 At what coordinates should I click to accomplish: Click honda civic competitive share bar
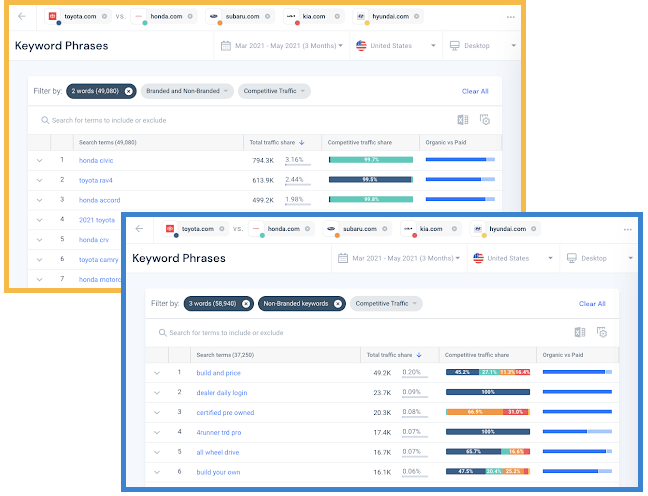(371, 160)
